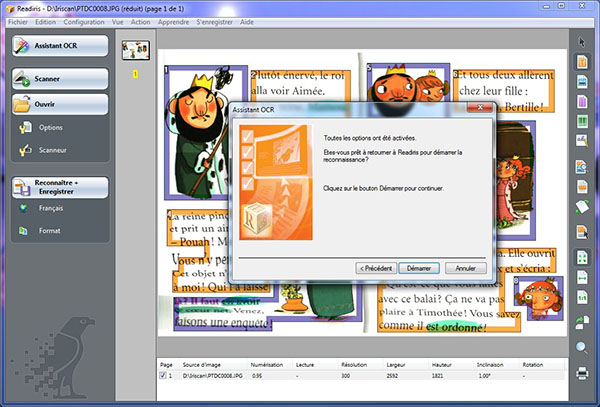
Task: Select the Scanneur settings item
Action: pyautogui.click(x=50, y=150)
